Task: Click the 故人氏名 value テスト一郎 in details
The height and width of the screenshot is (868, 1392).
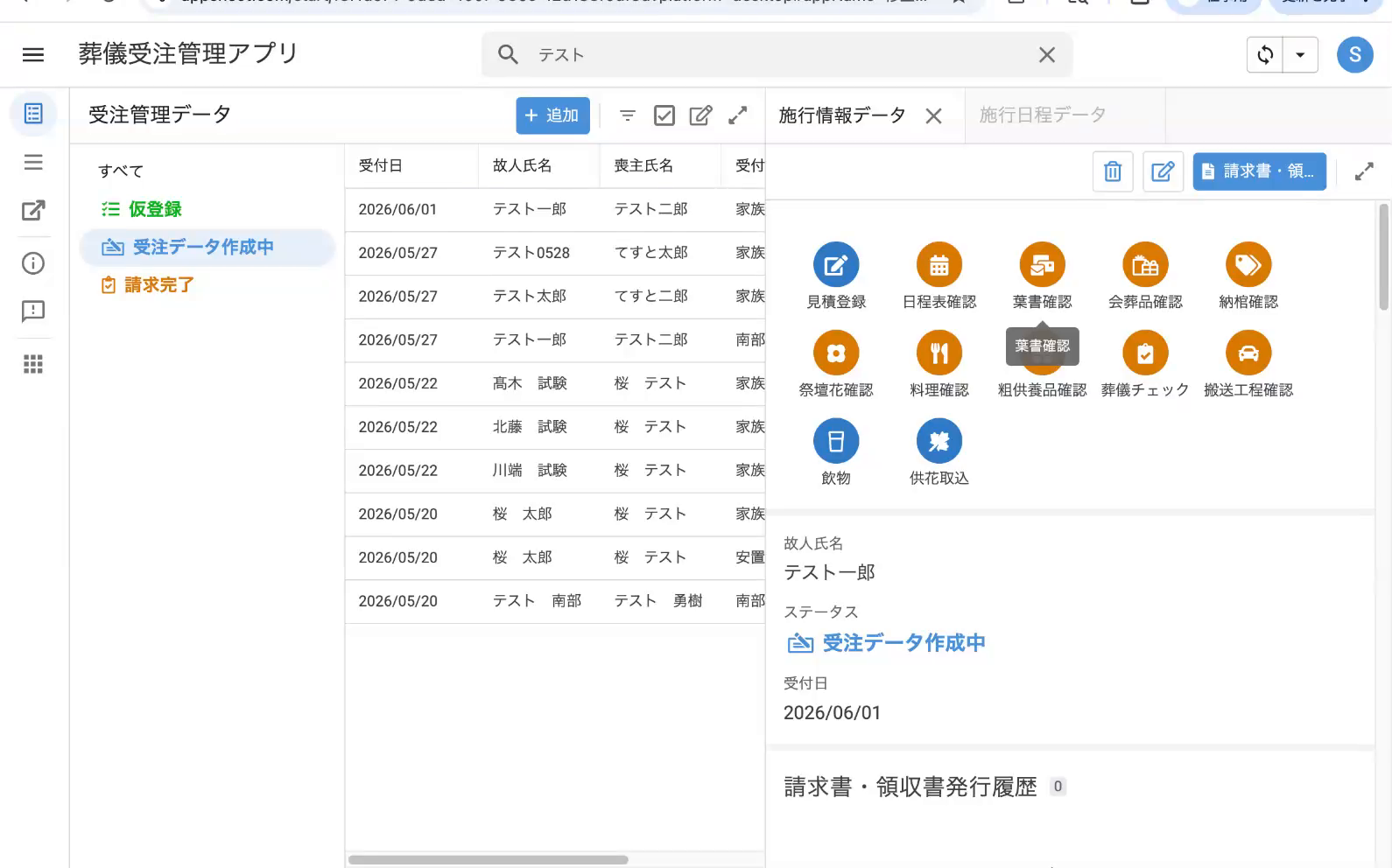Action: [829, 572]
